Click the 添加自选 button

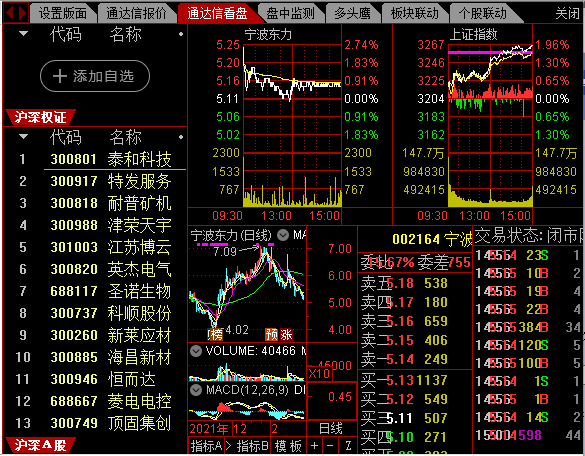95,76
